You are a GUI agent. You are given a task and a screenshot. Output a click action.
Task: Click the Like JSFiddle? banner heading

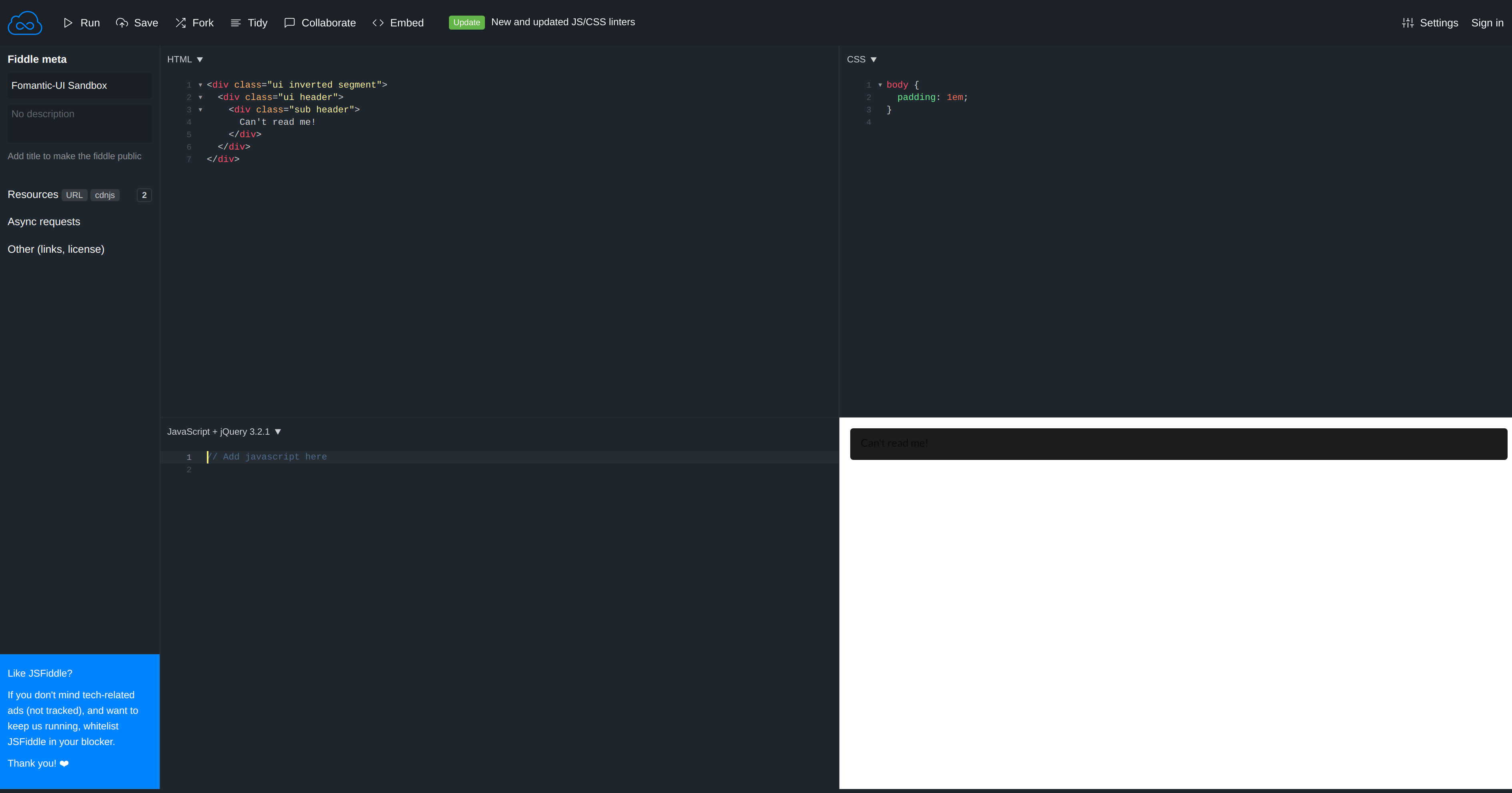(40, 673)
